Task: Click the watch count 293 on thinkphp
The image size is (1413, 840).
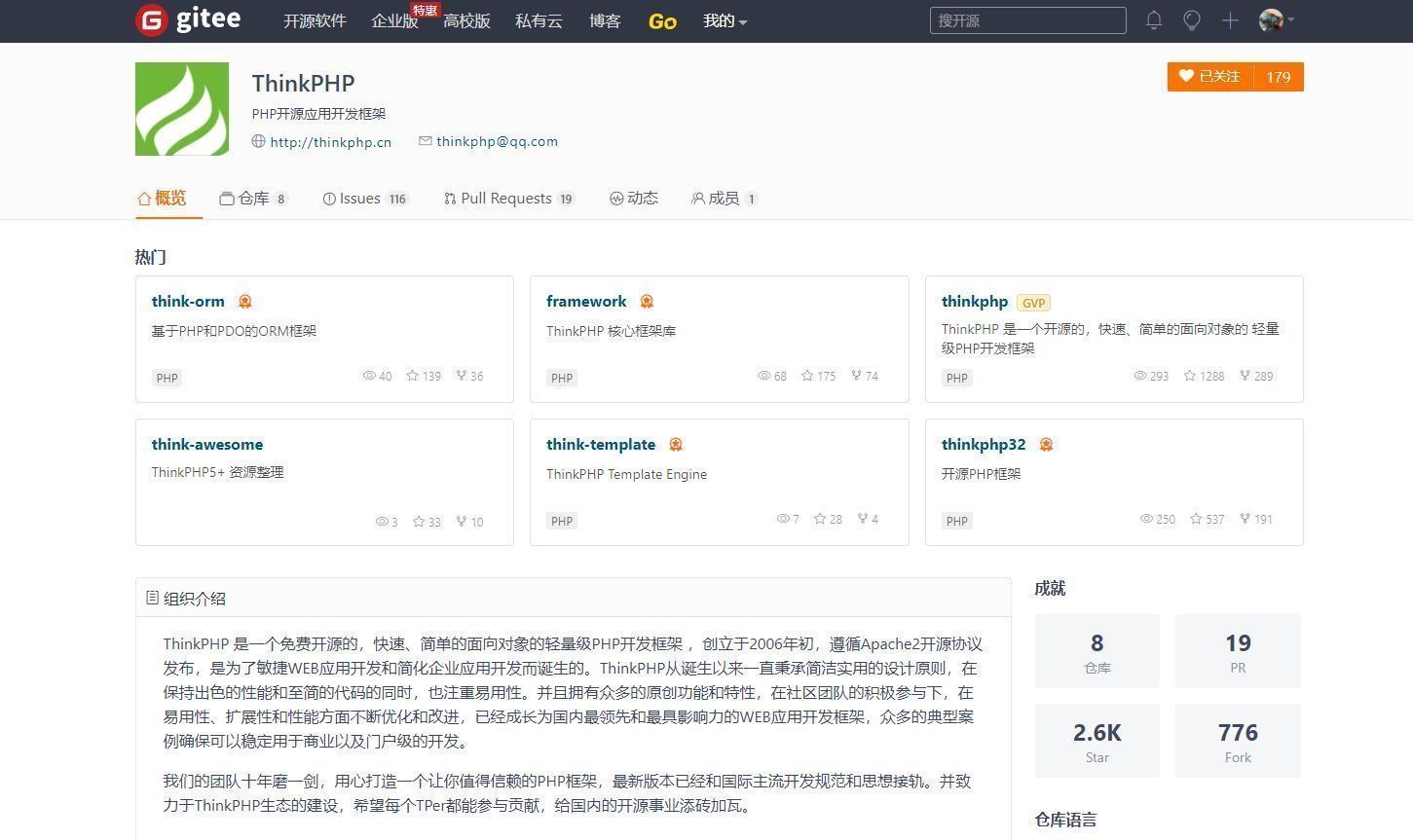Action: (1151, 376)
